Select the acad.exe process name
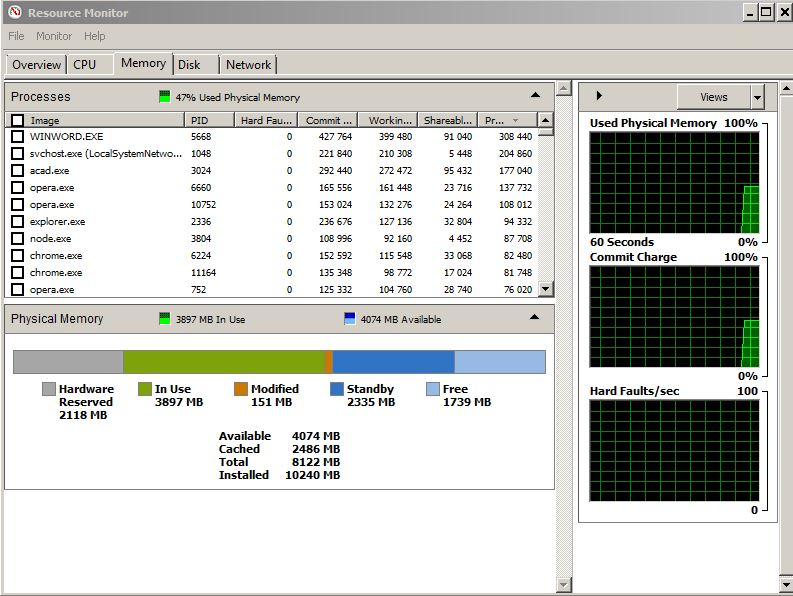 [50, 171]
